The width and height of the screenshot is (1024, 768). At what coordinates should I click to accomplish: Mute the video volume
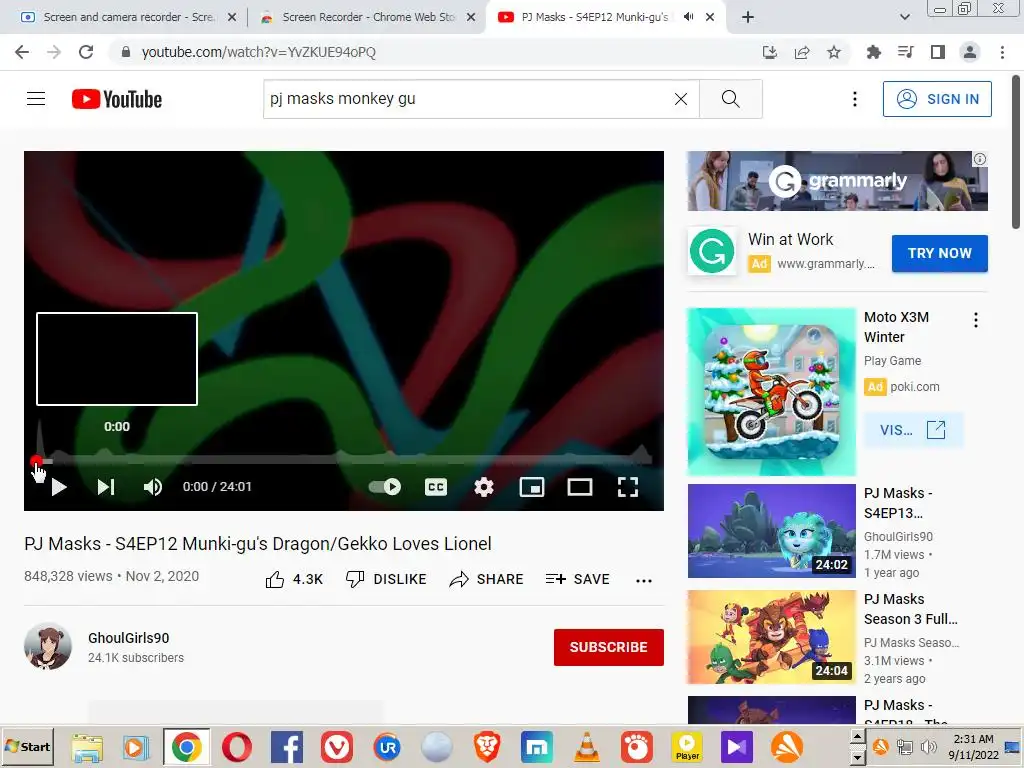pos(153,487)
